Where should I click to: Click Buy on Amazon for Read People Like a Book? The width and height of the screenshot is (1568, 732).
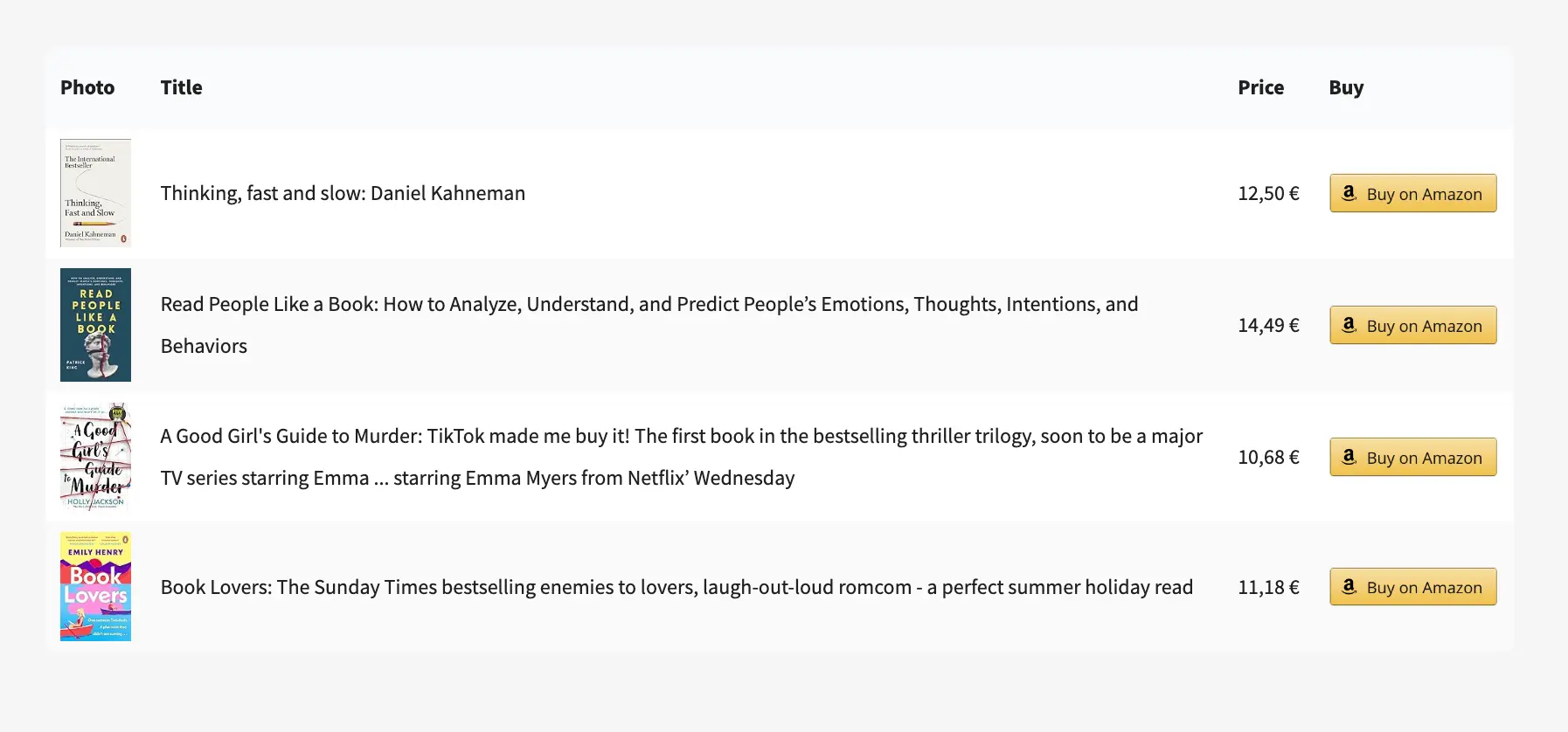(x=1412, y=325)
